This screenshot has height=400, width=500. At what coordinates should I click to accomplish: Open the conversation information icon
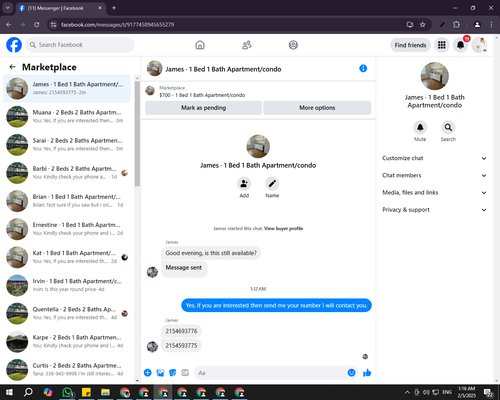[363, 68]
